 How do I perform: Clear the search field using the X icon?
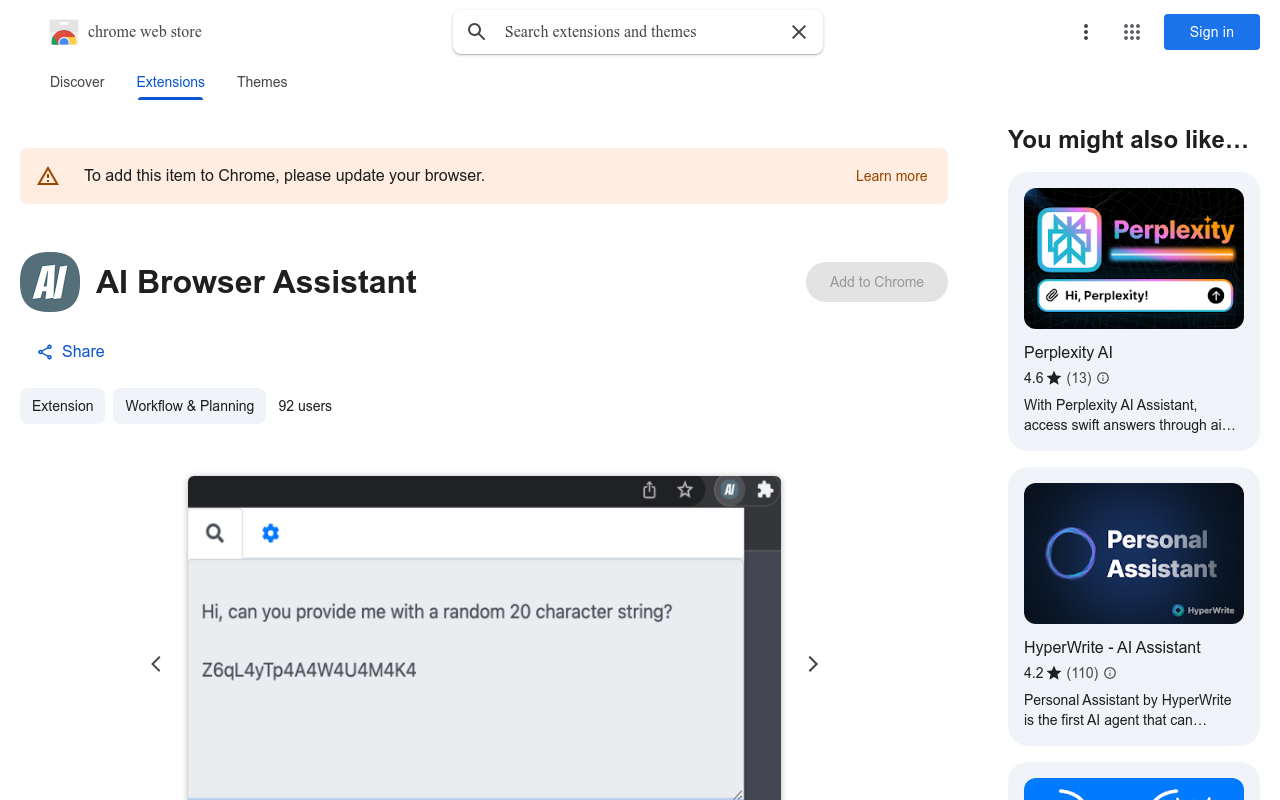pyautogui.click(x=798, y=32)
